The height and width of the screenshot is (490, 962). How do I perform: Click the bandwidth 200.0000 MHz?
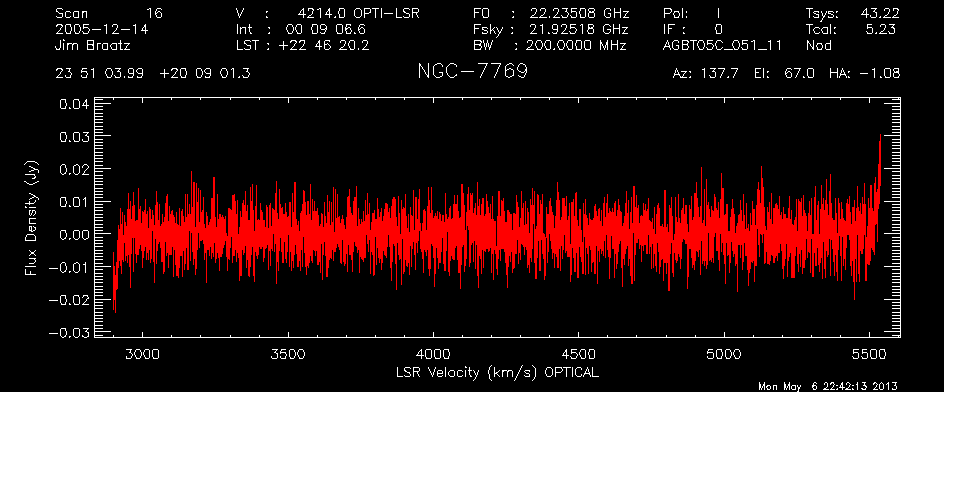(576, 45)
